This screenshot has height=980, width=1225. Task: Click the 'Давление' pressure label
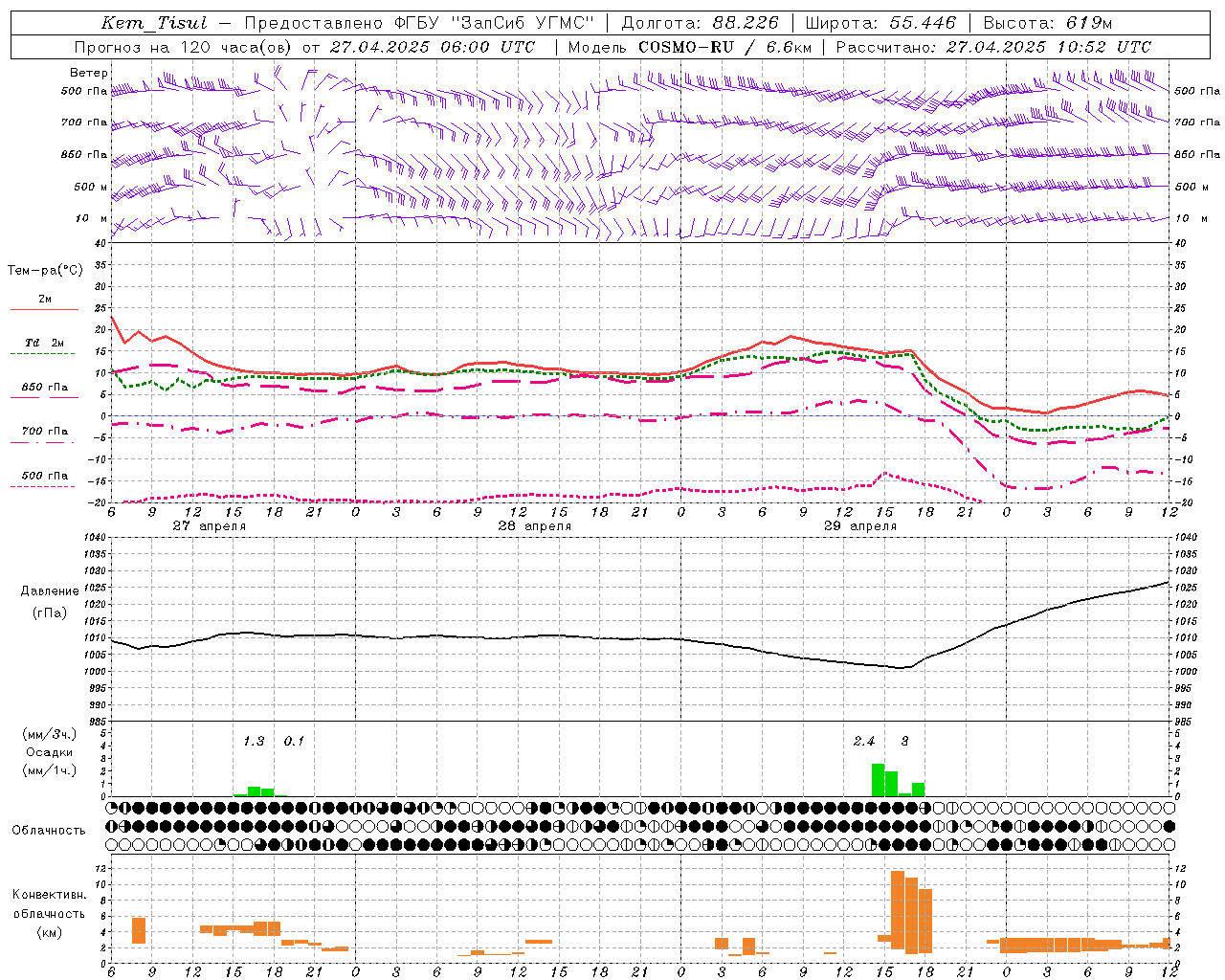[50, 591]
